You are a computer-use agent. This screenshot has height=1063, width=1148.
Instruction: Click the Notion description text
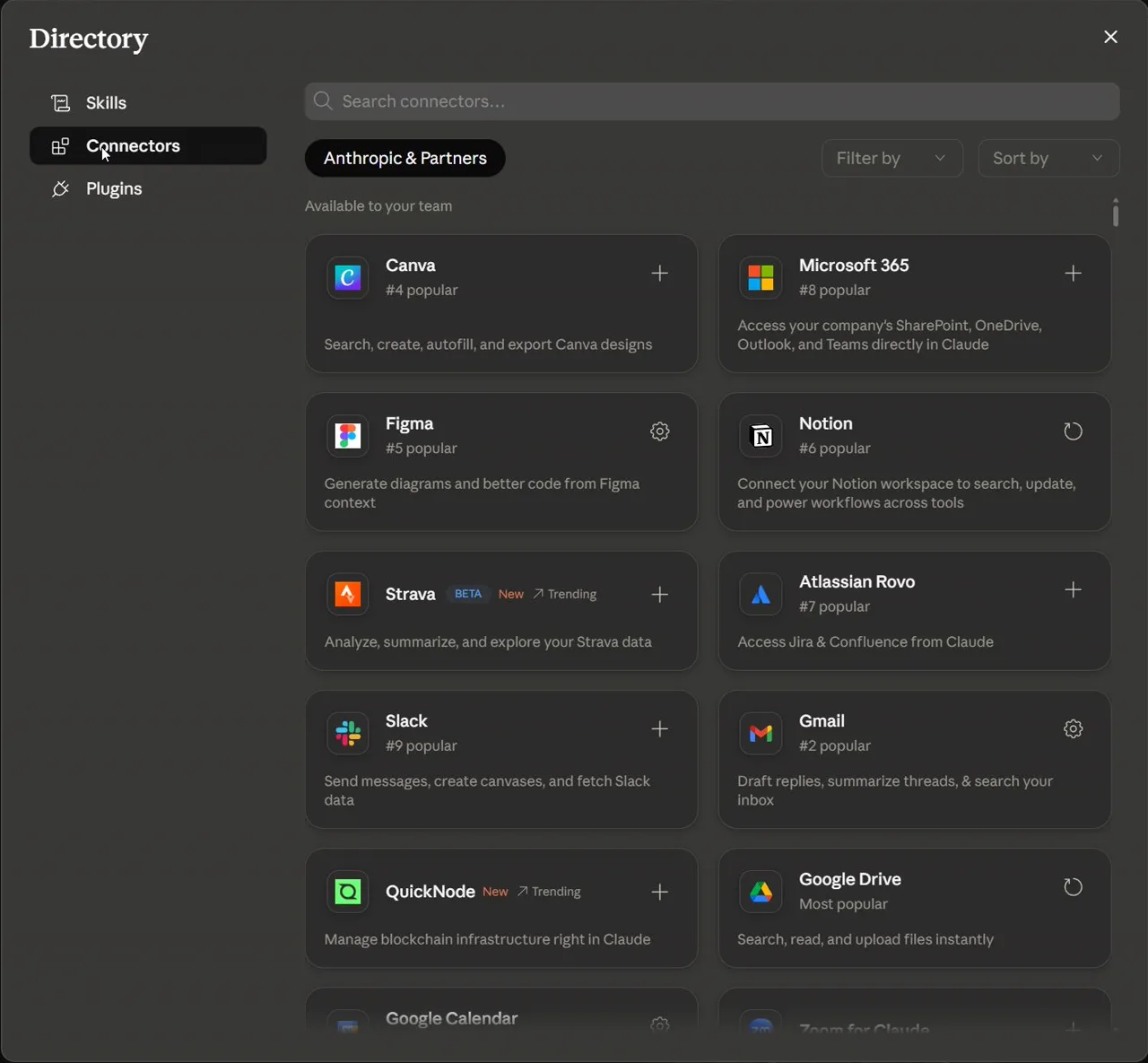point(907,493)
